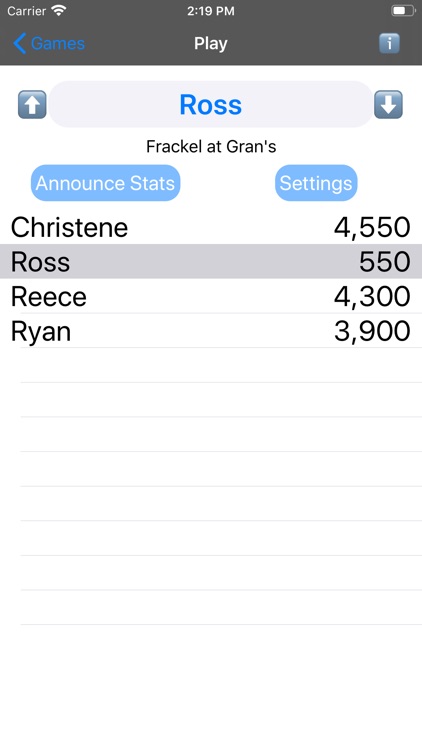Image resolution: width=422 pixels, height=750 pixels.
Task: Tap the battery indicator icon
Action: (x=403, y=11)
